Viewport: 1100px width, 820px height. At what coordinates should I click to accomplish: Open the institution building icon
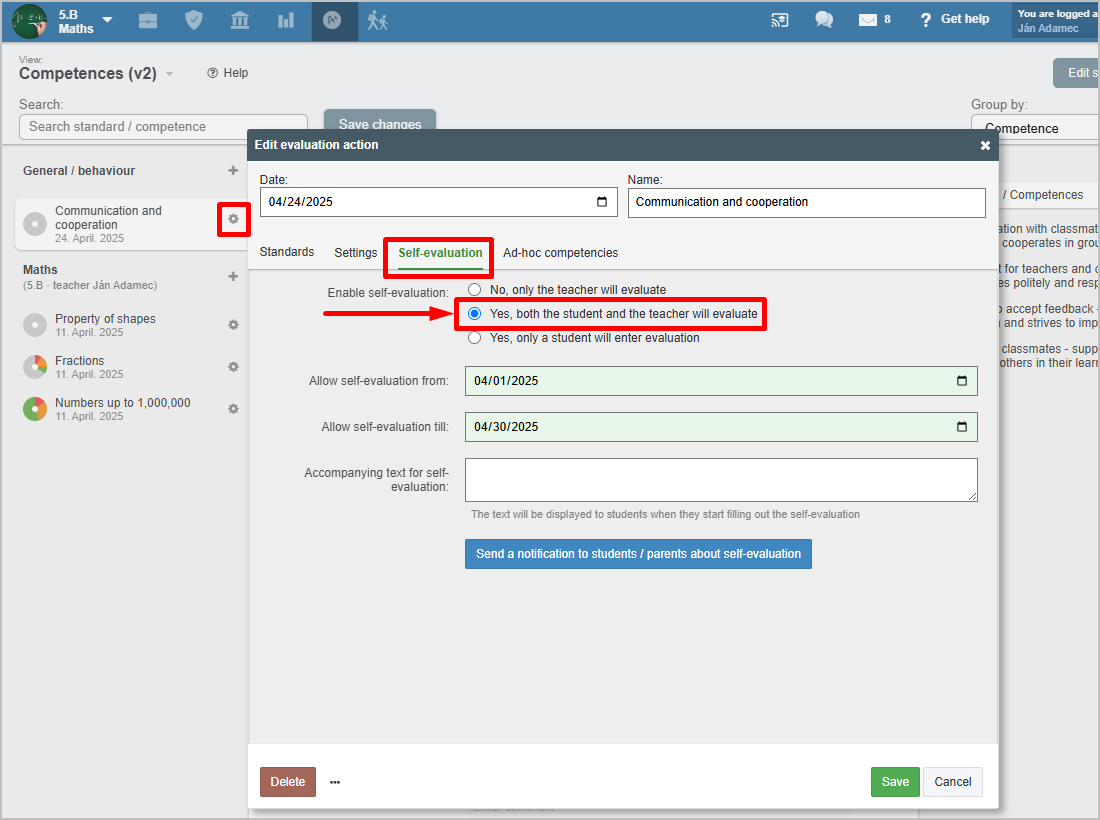coord(240,20)
